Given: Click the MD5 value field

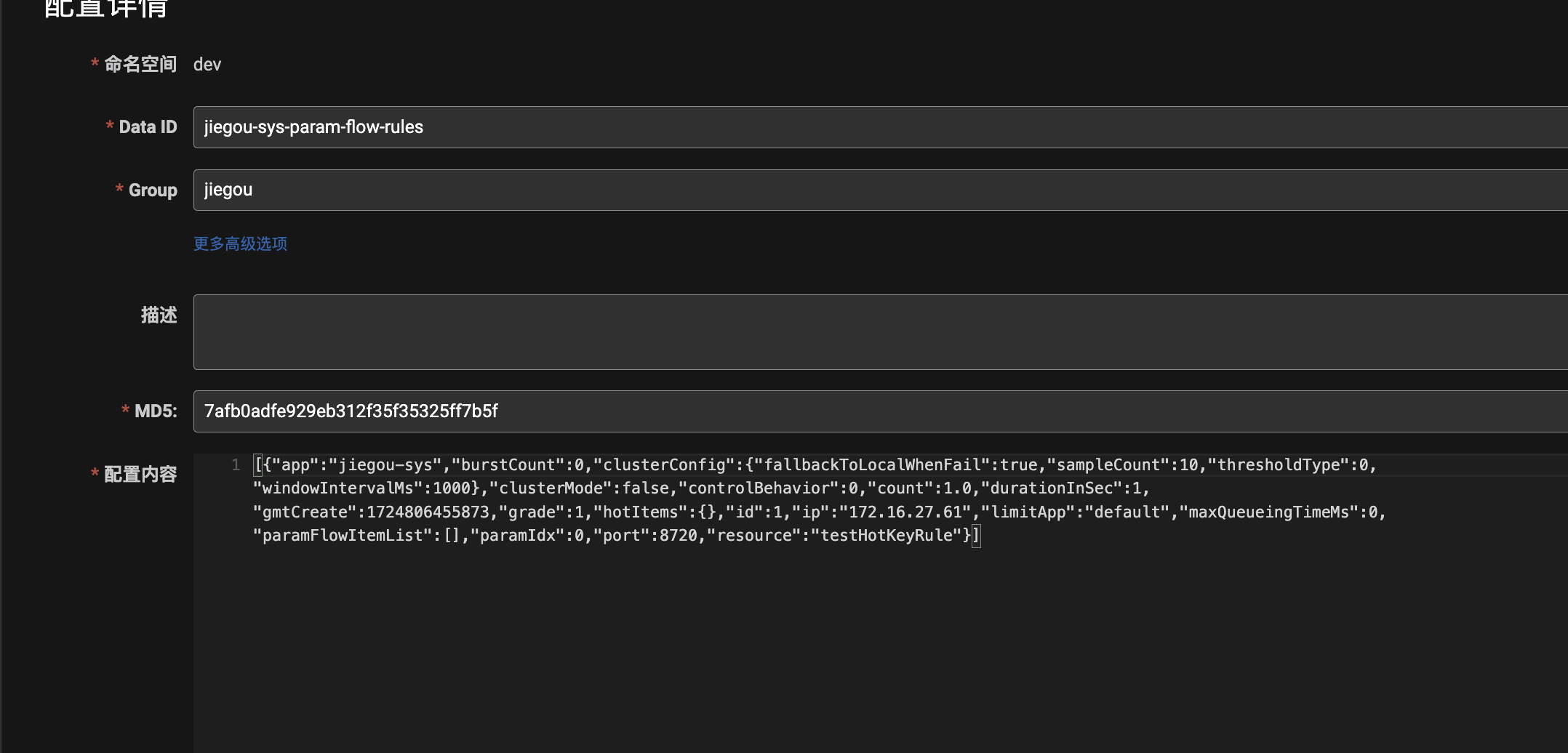Looking at the screenshot, I should click(880, 411).
